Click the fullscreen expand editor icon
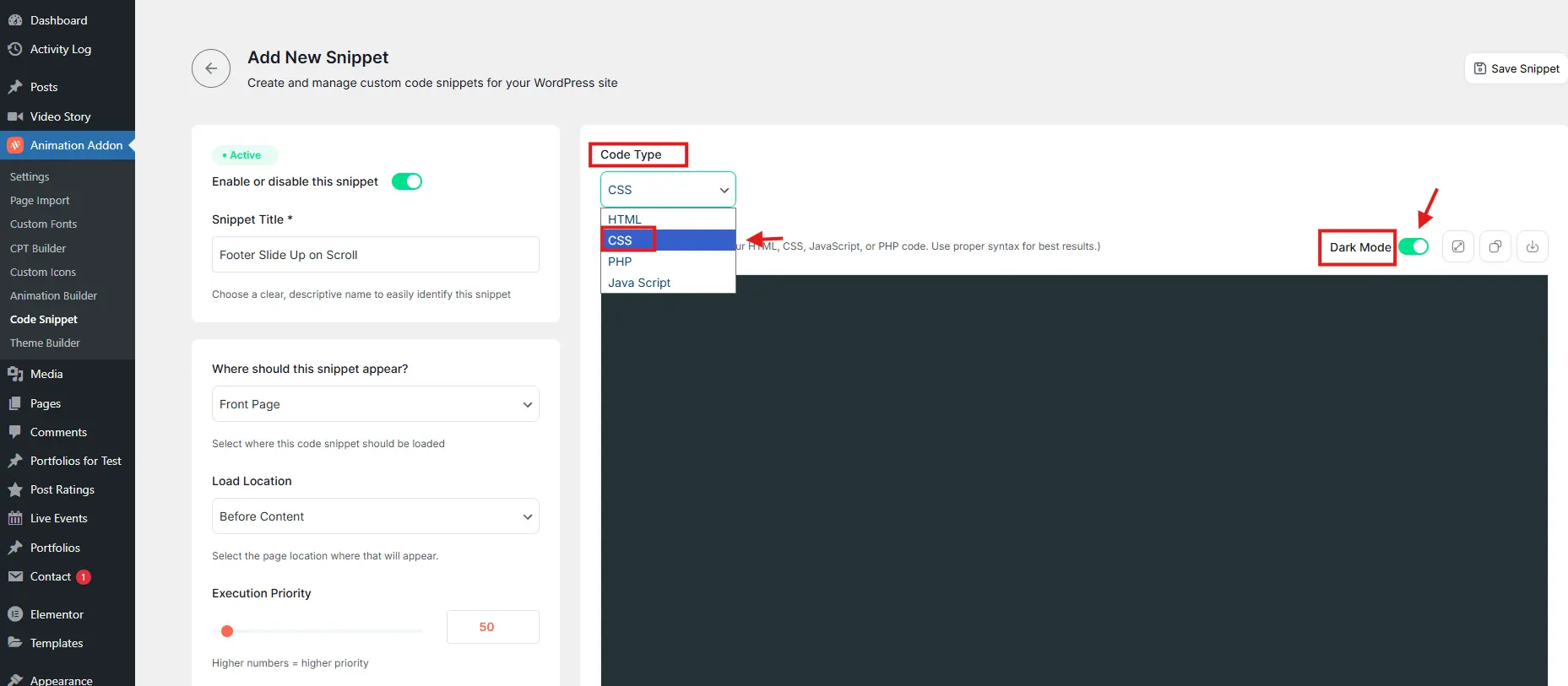 (1457, 247)
